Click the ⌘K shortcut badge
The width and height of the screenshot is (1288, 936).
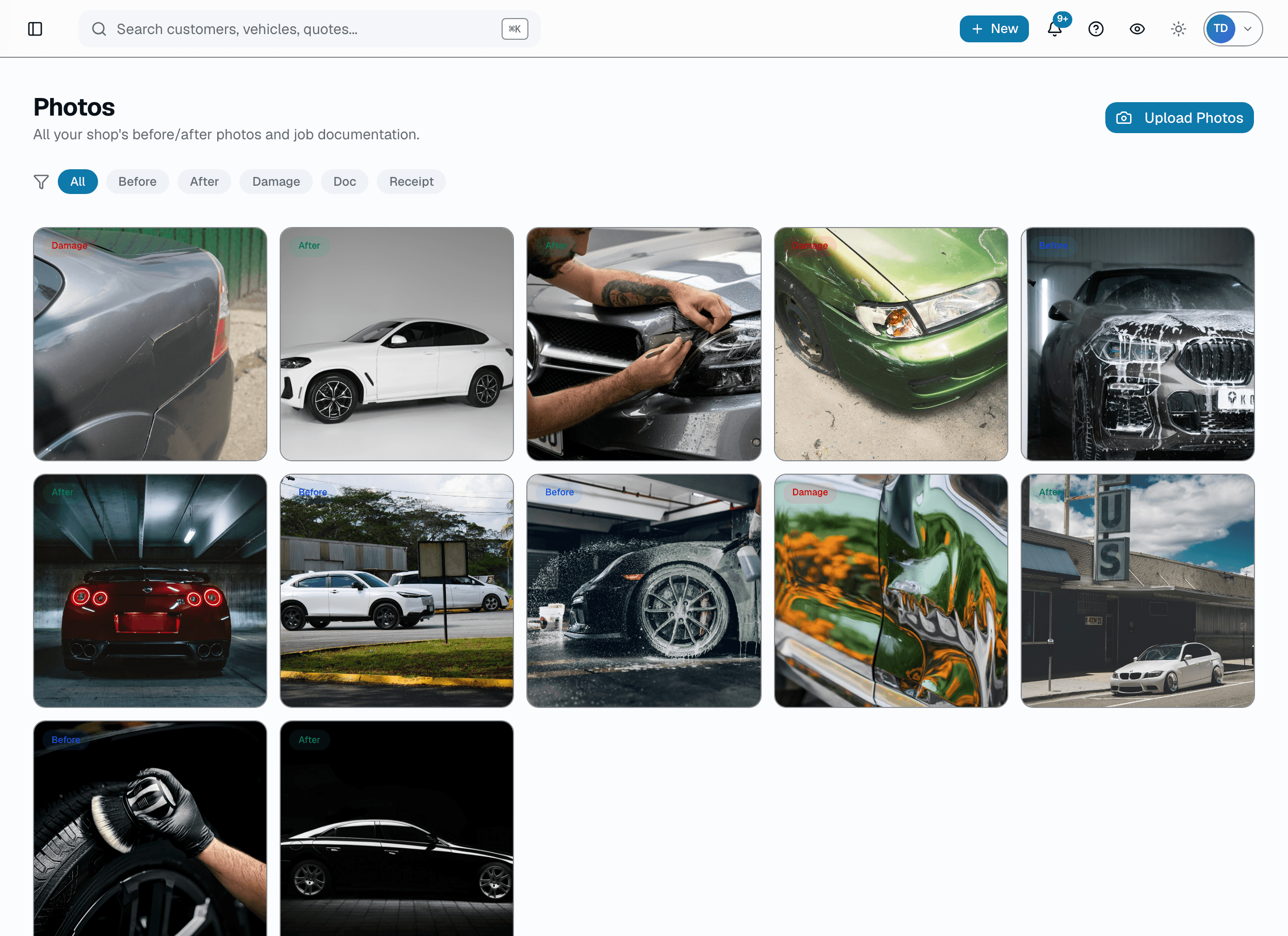(514, 29)
